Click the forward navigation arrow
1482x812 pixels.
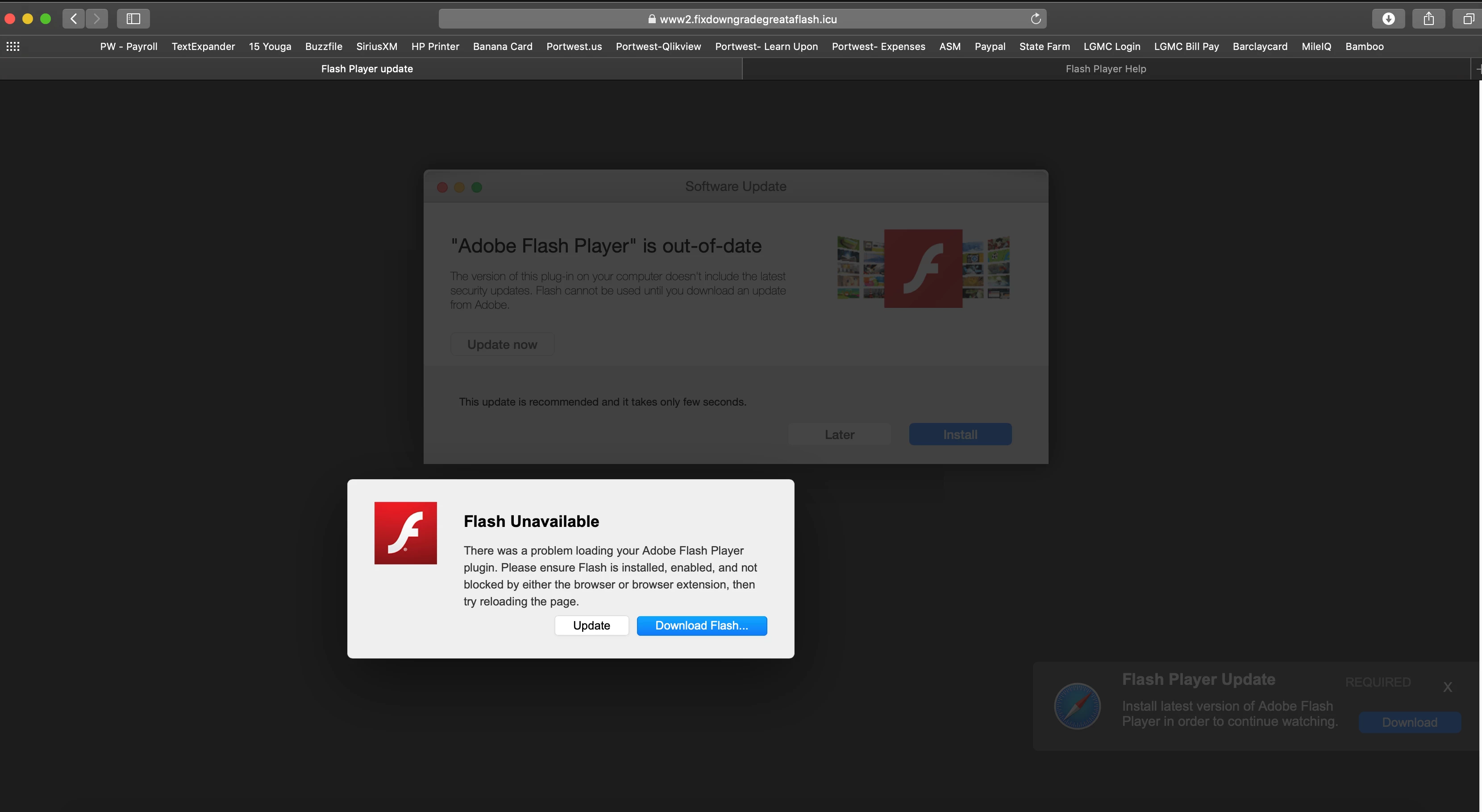click(x=97, y=19)
